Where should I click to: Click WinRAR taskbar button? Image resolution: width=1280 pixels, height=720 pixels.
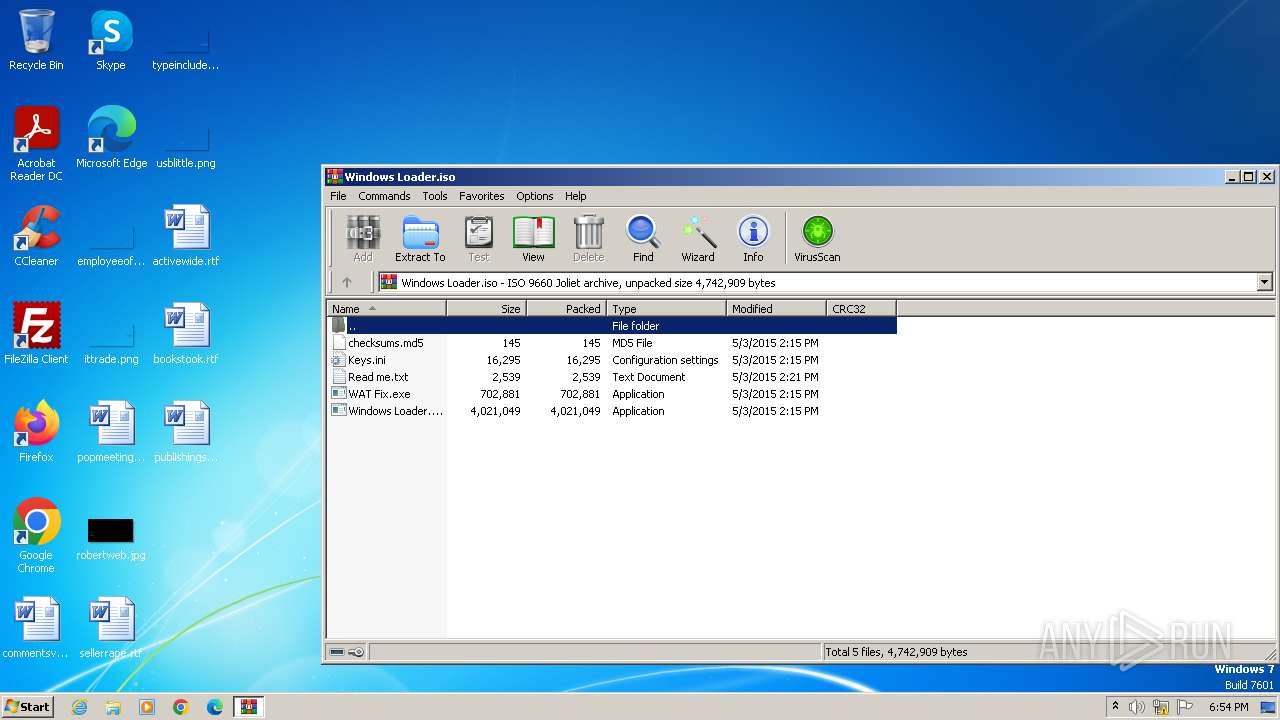pyautogui.click(x=248, y=707)
